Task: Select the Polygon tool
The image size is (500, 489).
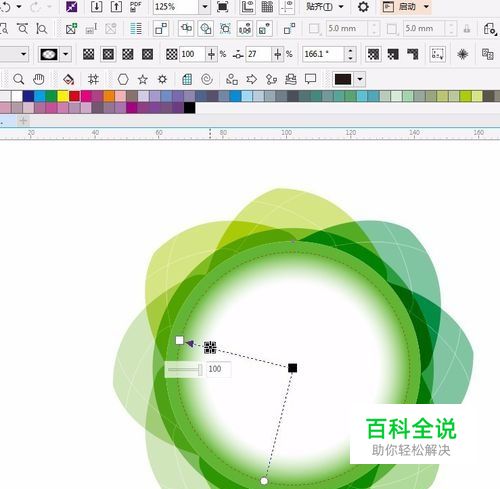Action: pyautogui.click(x=123, y=79)
